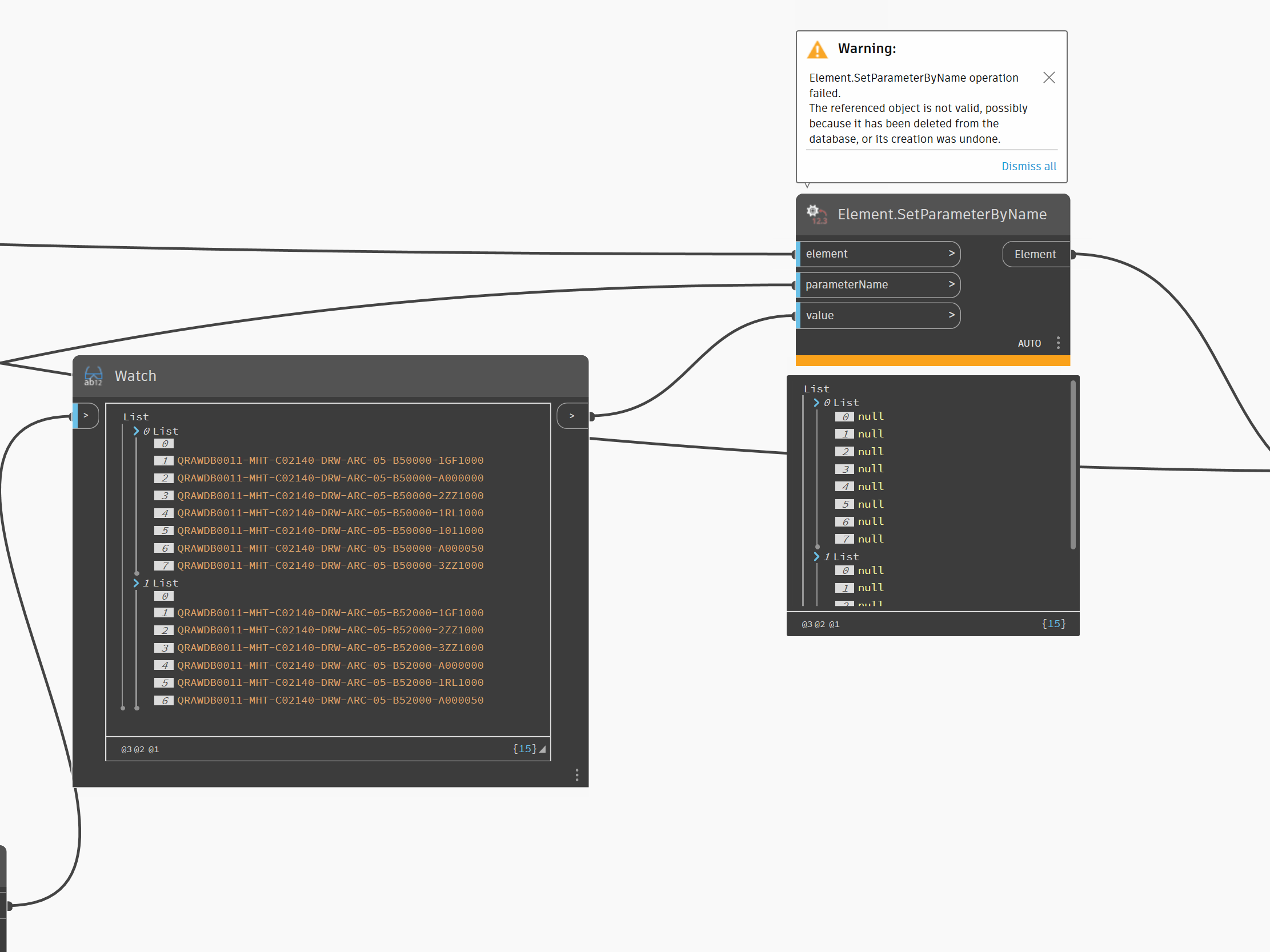Select item ending B52000-1RL1000

pos(330,683)
